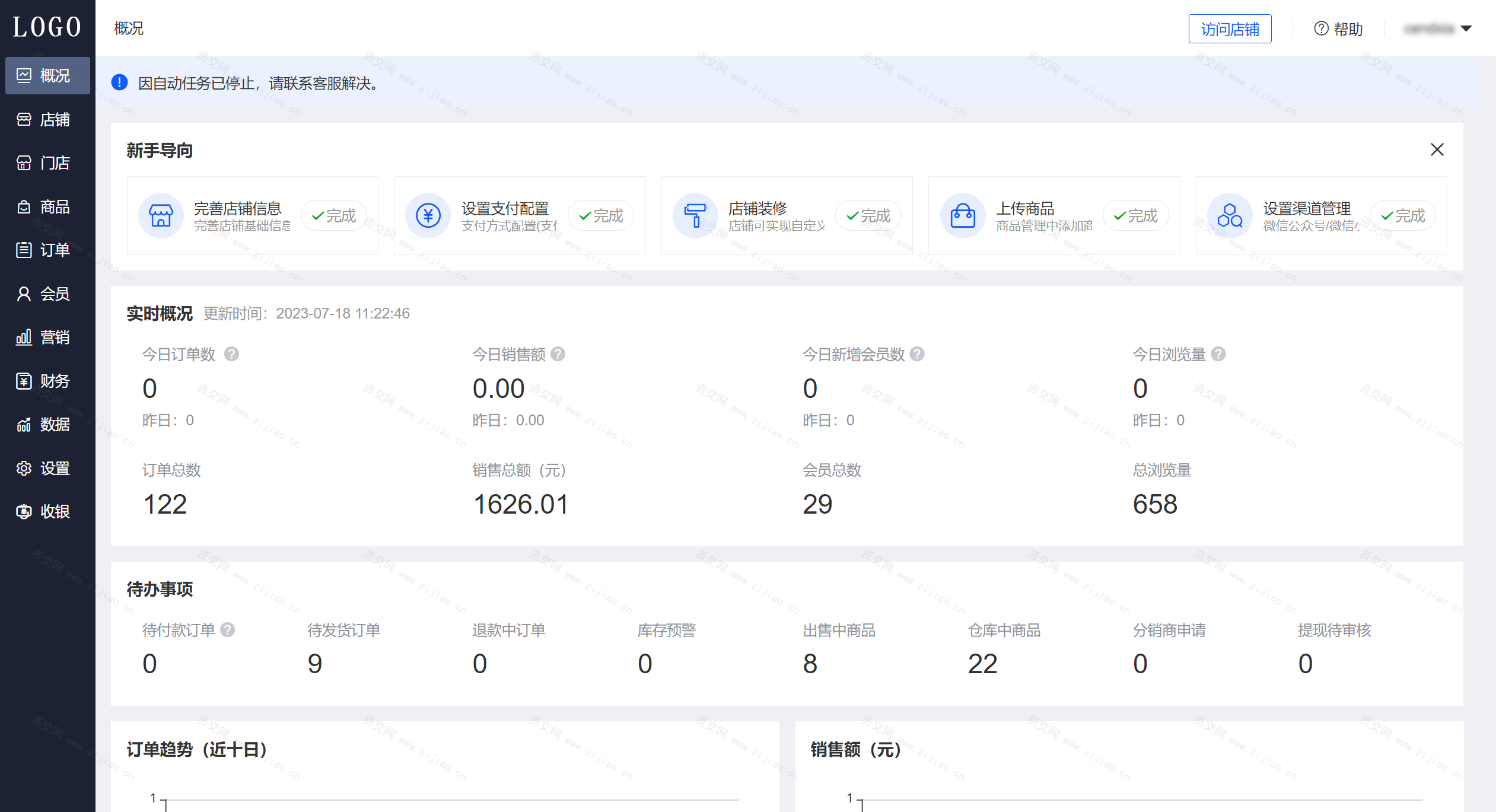Viewport: 1496px width, 812px height.
Task: Click the help icon next to 今日新增会员数
Action: tap(917, 354)
